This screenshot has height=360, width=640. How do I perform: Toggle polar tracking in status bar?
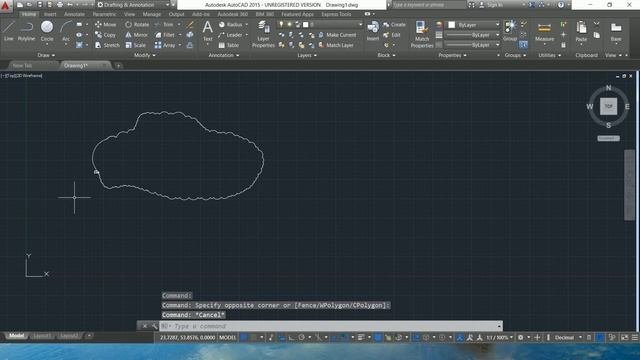301,337
